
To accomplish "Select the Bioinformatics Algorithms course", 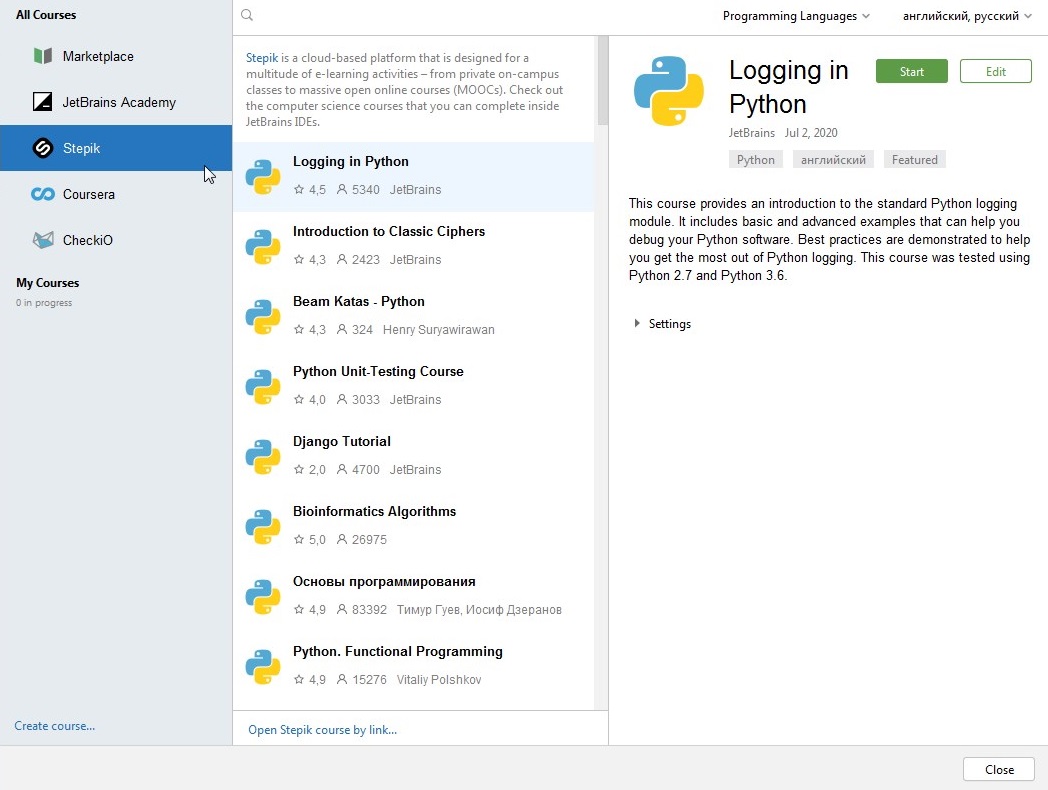I will tap(413, 527).
